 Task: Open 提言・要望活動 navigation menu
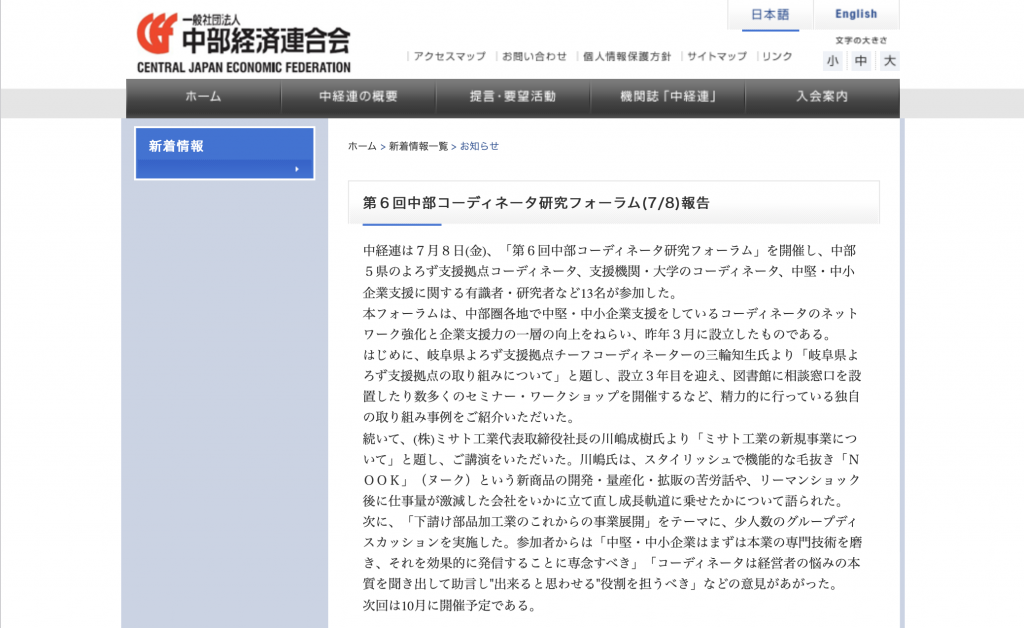[x=513, y=97]
